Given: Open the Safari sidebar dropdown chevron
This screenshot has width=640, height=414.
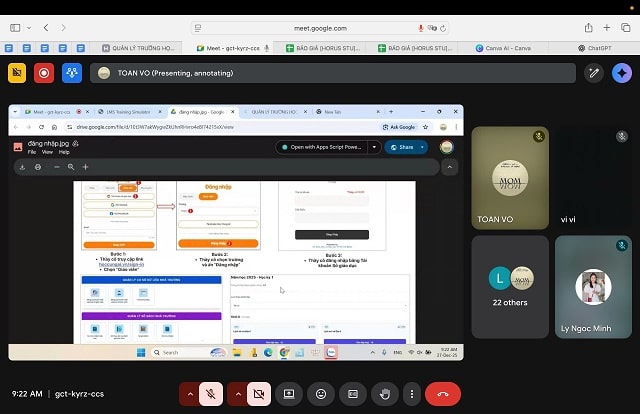Looking at the screenshot, I should [x=31, y=27].
